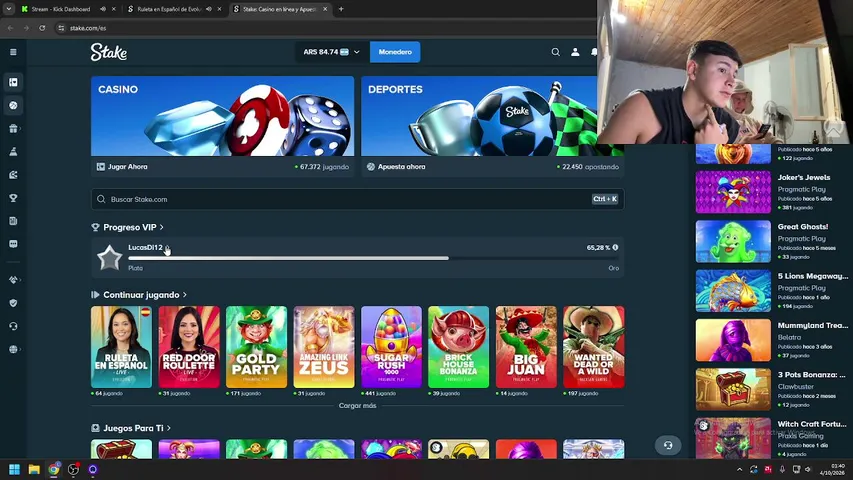Screen dimensions: 853x480
Task: Expand Progreso VIP section
Action: point(133,227)
